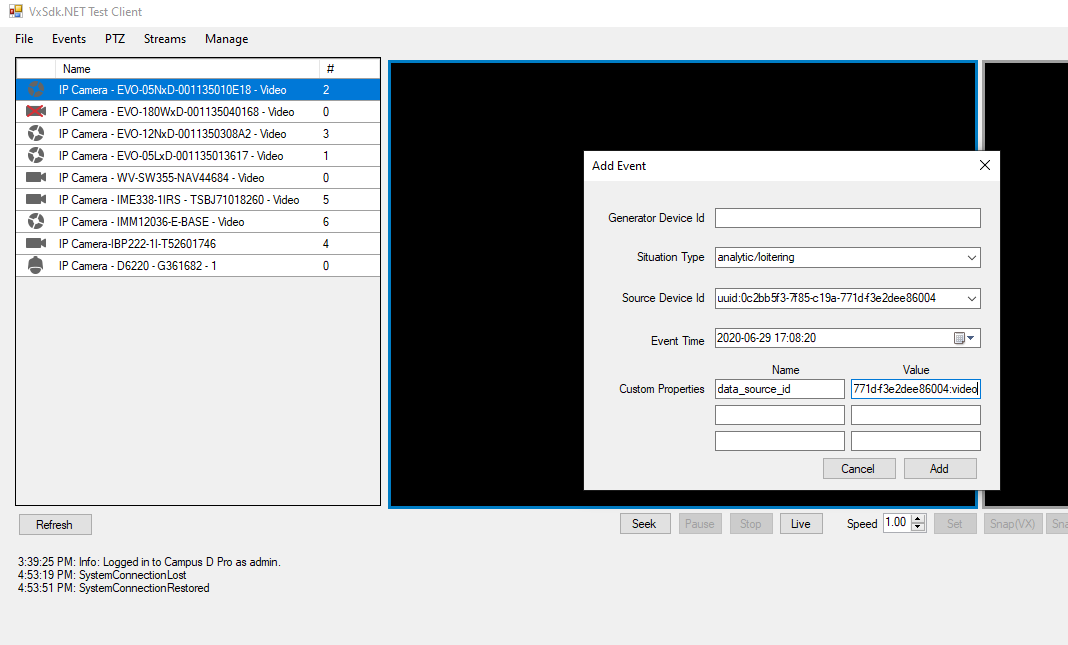Screen dimensions: 1068x645
Task: Click the camera icon for EVO-05LxD-001135013617
Action: coord(35,155)
